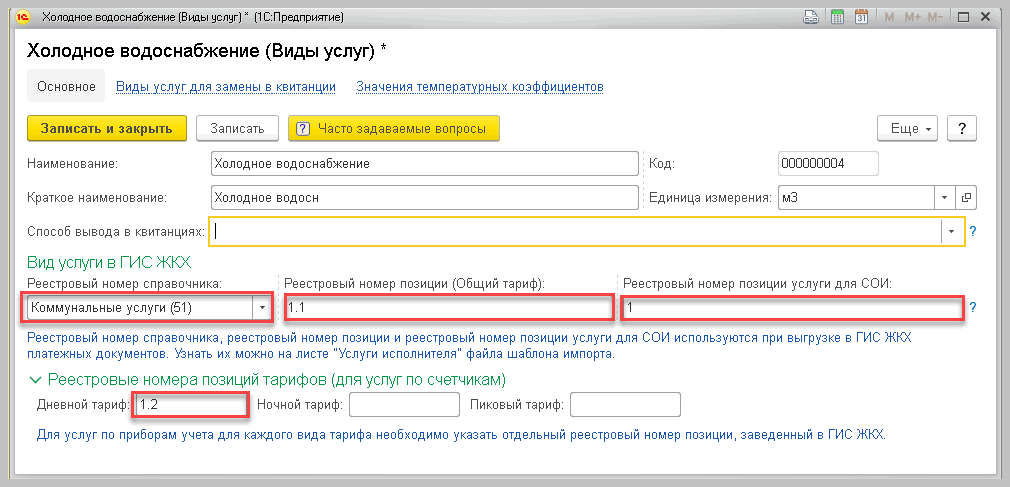Click the printer icon in title bar

pyautogui.click(x=813, y=17)
